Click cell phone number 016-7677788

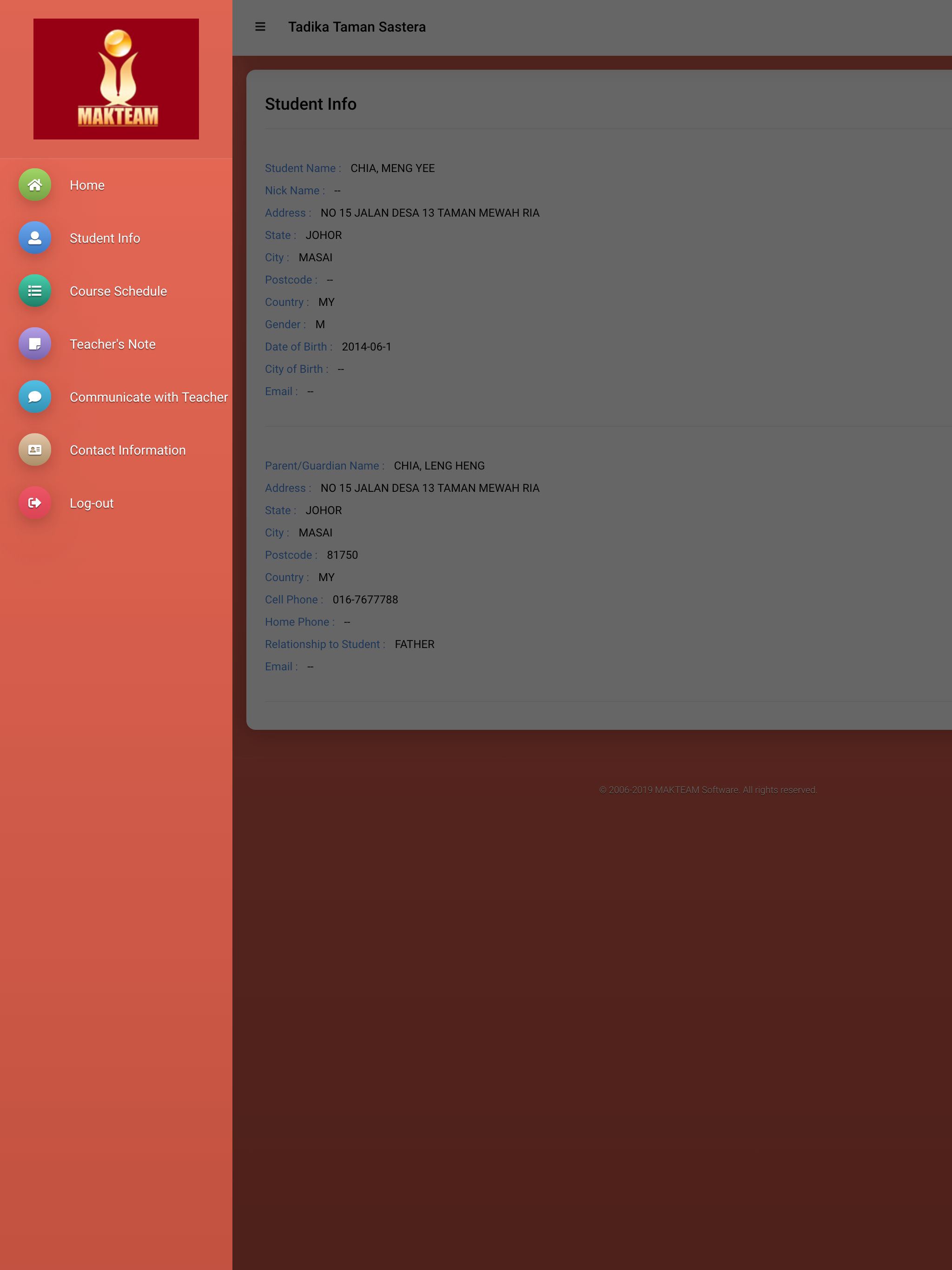click(x=365, y=599)
